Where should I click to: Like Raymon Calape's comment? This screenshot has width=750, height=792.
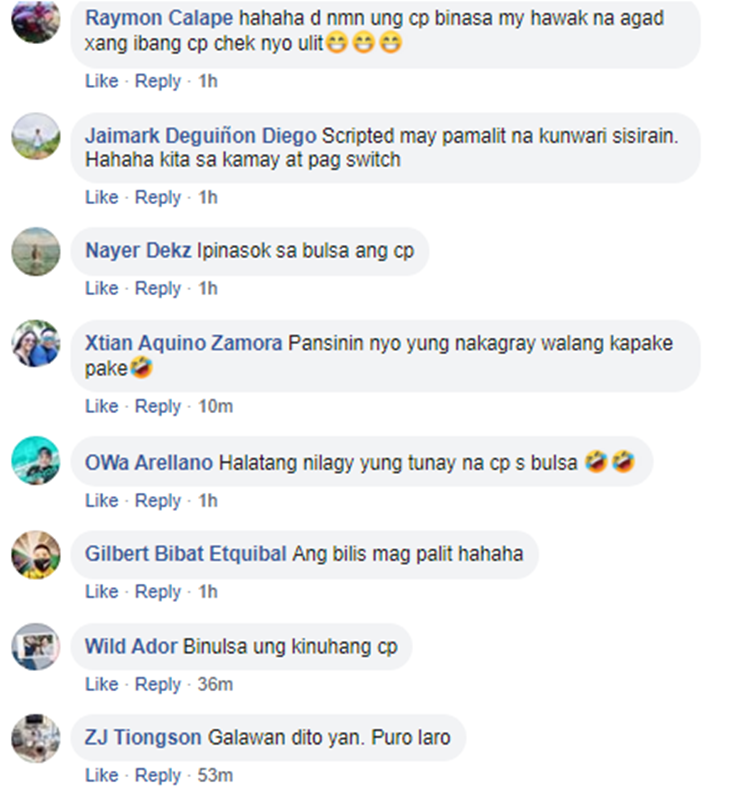pyautogui.click(x=102, y=81)
